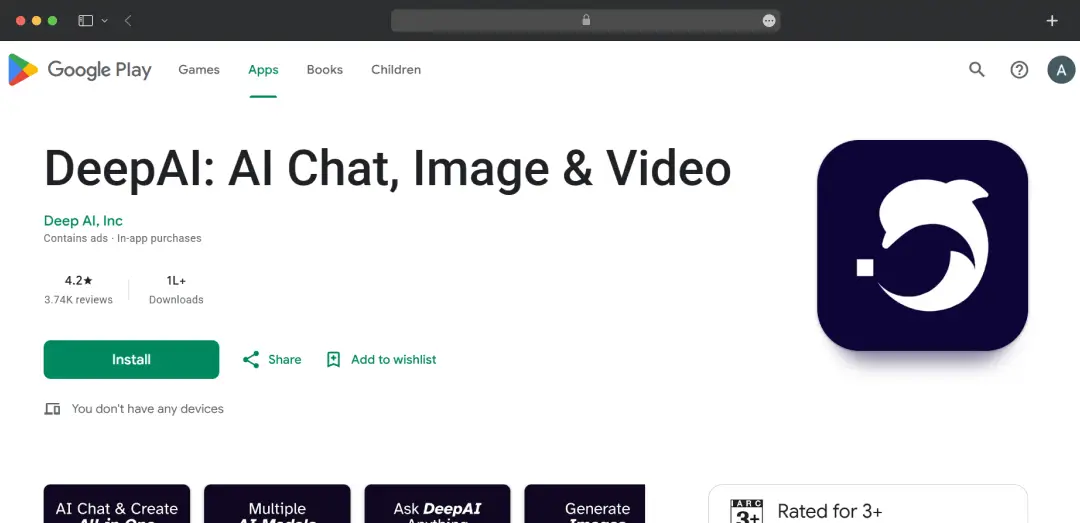Click the 4.2 star rating

(x=79, y=280)
